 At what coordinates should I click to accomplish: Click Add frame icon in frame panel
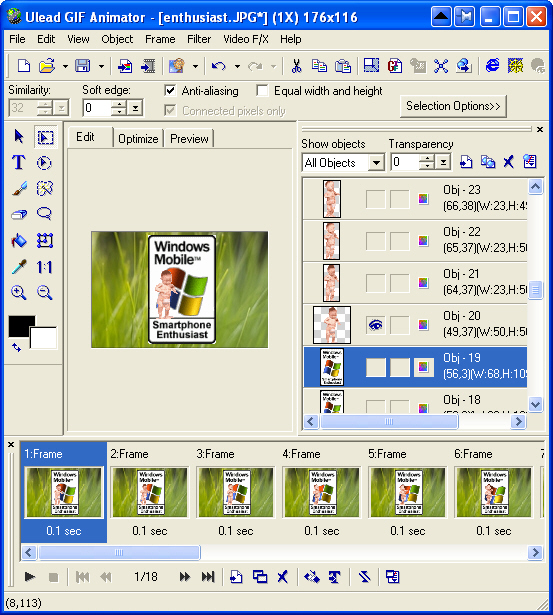[x=236, y=577]
